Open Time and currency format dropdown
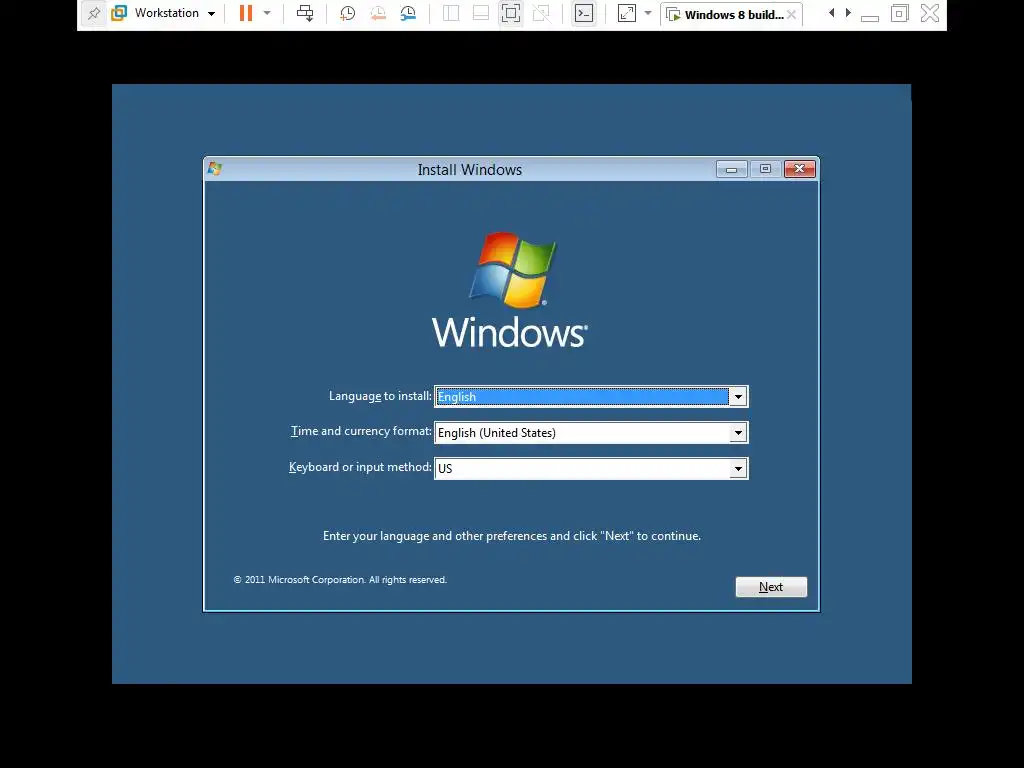 tap(738, 432)
